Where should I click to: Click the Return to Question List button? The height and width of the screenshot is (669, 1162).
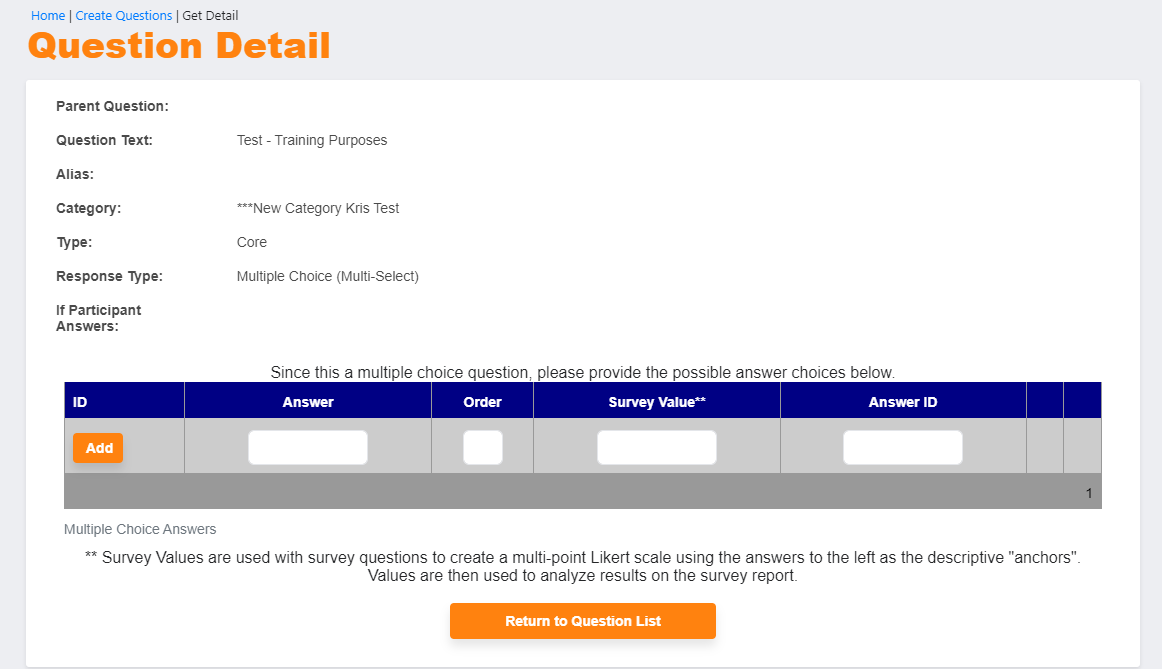pyautogui.click(x=582, y=621)
